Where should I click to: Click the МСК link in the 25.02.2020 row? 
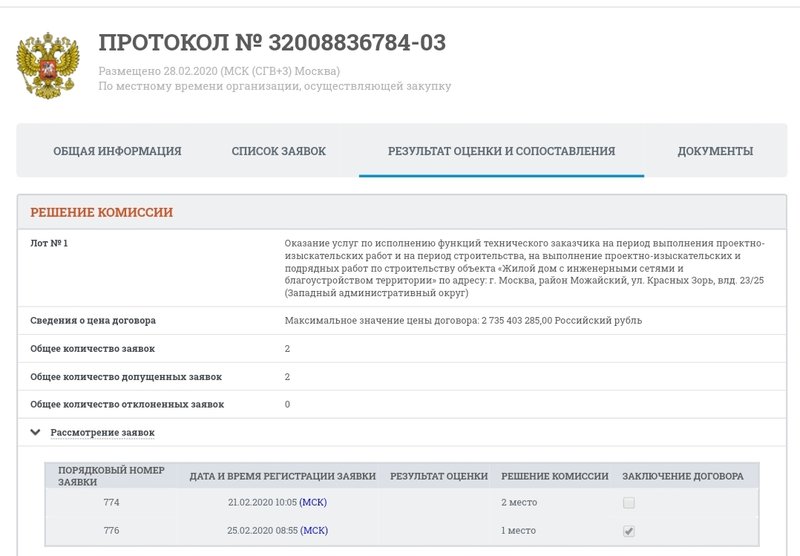(313, 531)
